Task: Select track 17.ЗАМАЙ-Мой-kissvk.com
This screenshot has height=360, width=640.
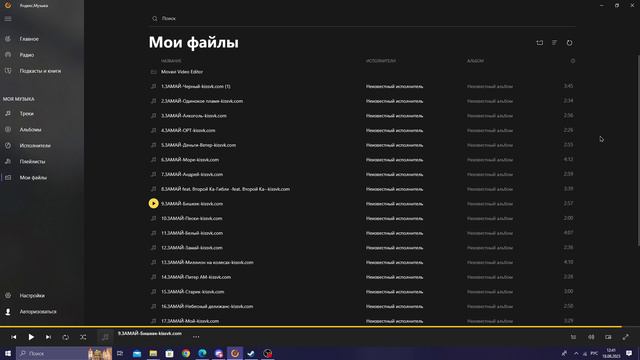Action: coord(362,321)
